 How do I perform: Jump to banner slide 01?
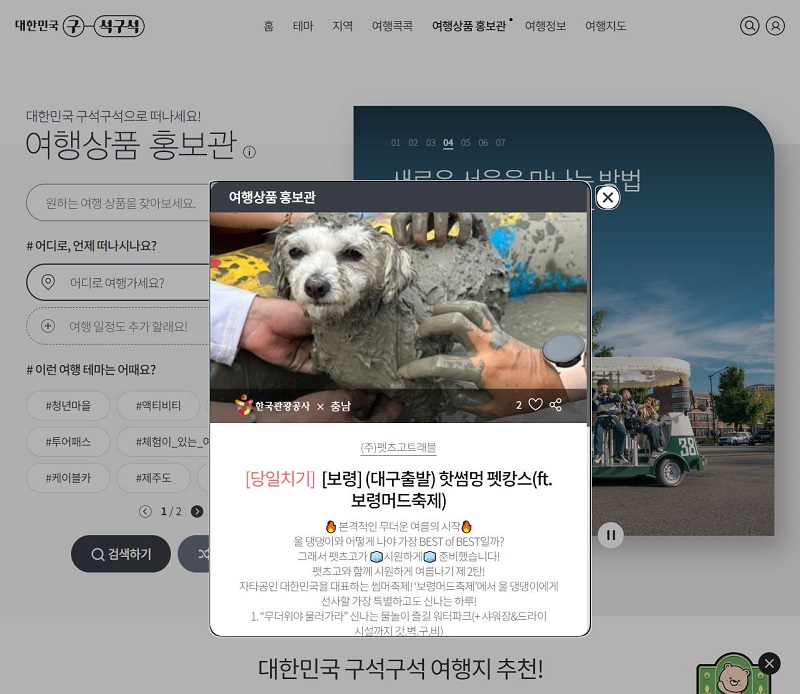(395, 143)
